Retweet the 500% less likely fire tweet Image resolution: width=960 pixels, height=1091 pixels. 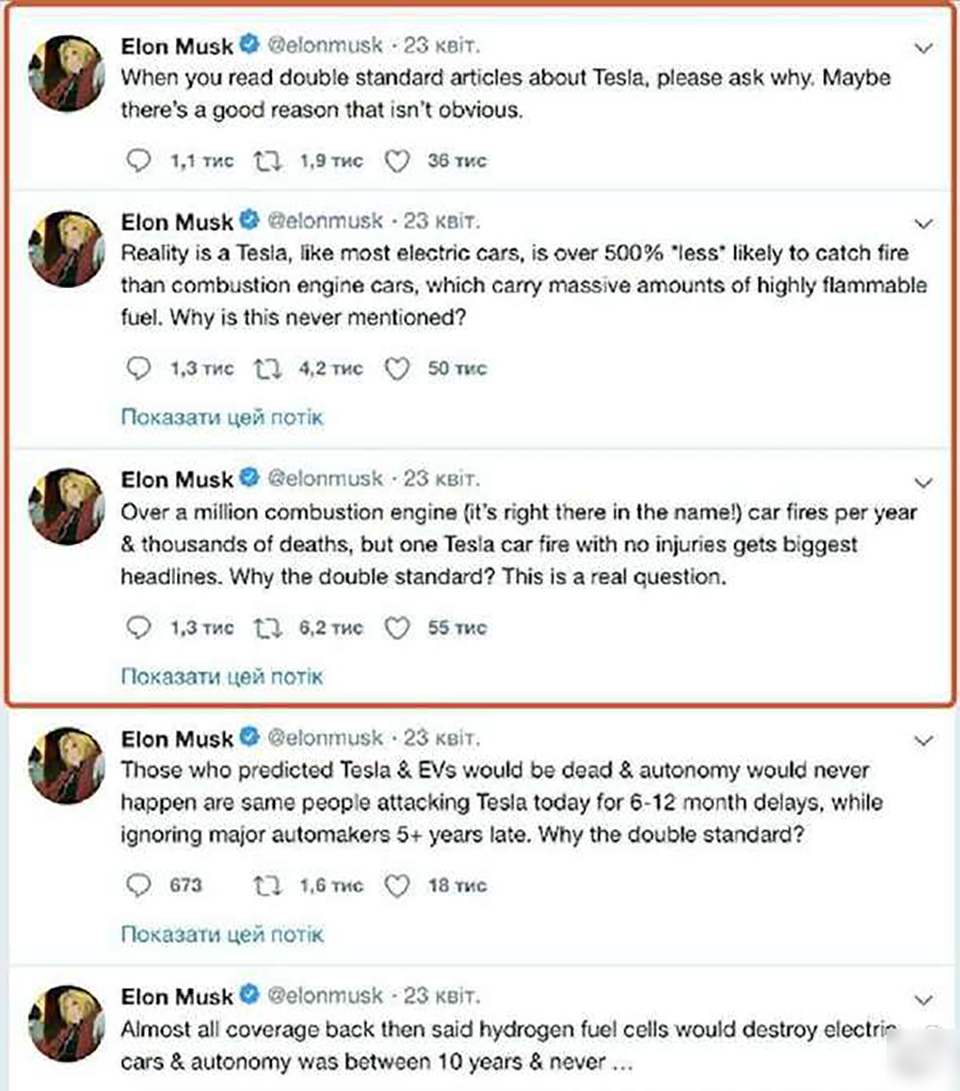coord(267,369)
